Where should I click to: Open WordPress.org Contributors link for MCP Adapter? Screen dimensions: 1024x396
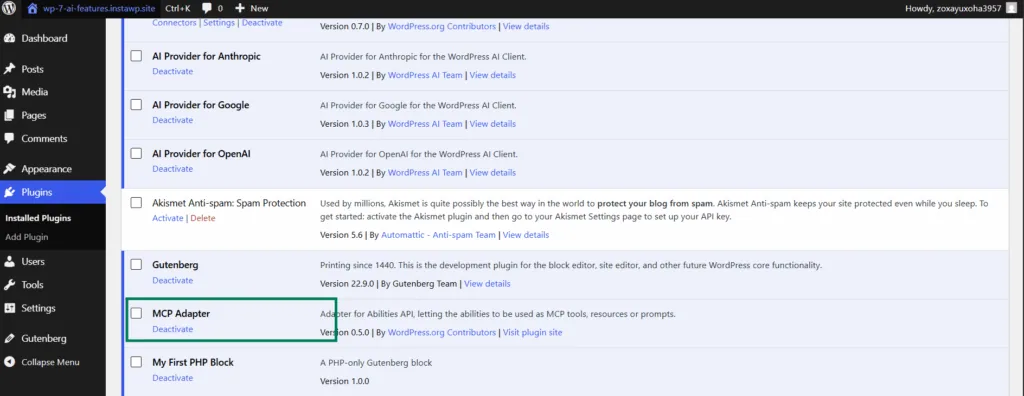click(442, 333)
